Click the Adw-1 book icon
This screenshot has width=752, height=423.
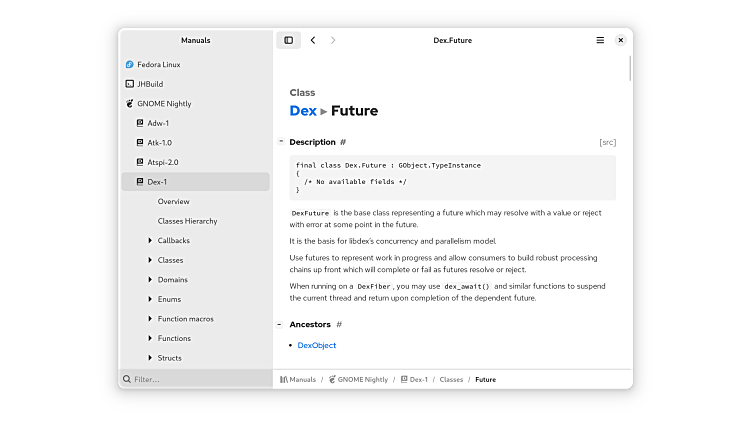click(x=140, y=123)
